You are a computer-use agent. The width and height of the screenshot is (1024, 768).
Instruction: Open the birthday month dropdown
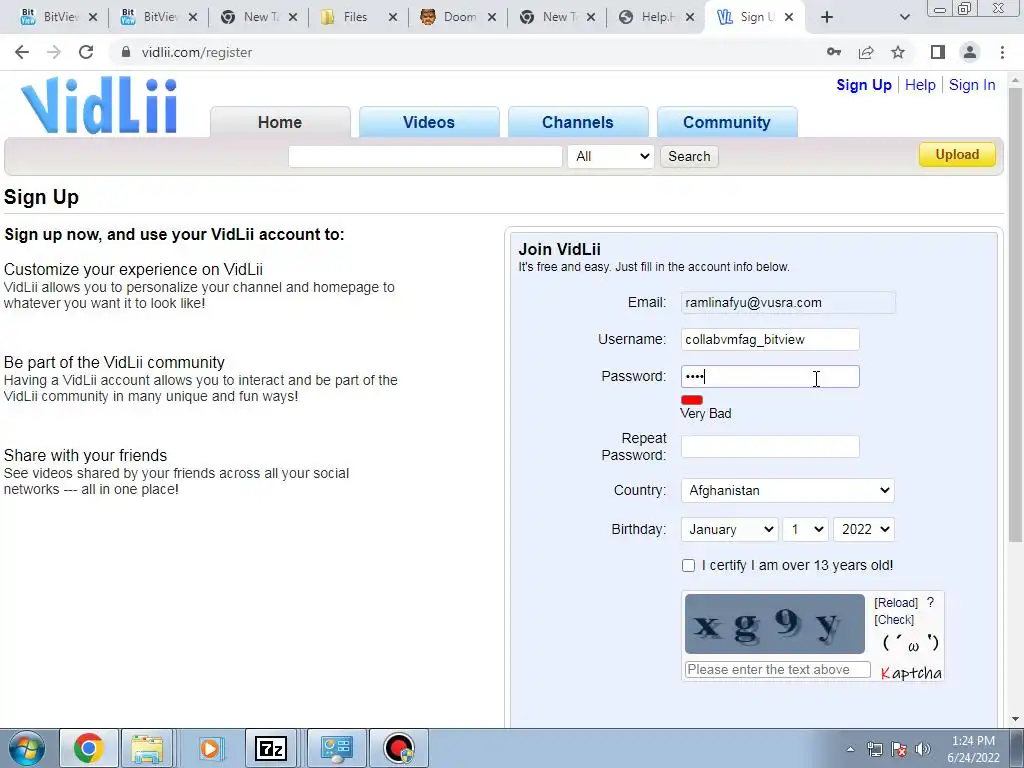[730, 529]
